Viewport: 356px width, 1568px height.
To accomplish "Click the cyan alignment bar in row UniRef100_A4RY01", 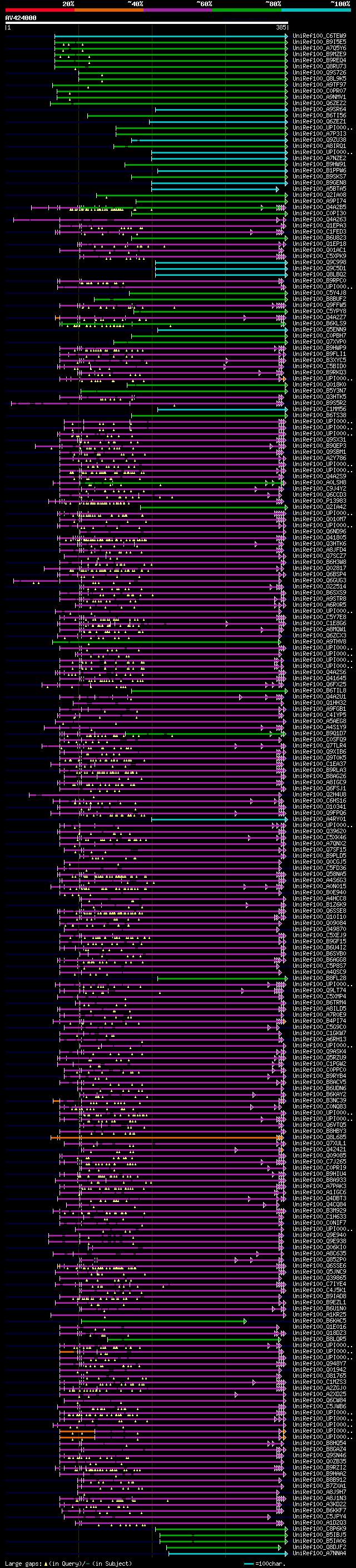I will (219, 819).
